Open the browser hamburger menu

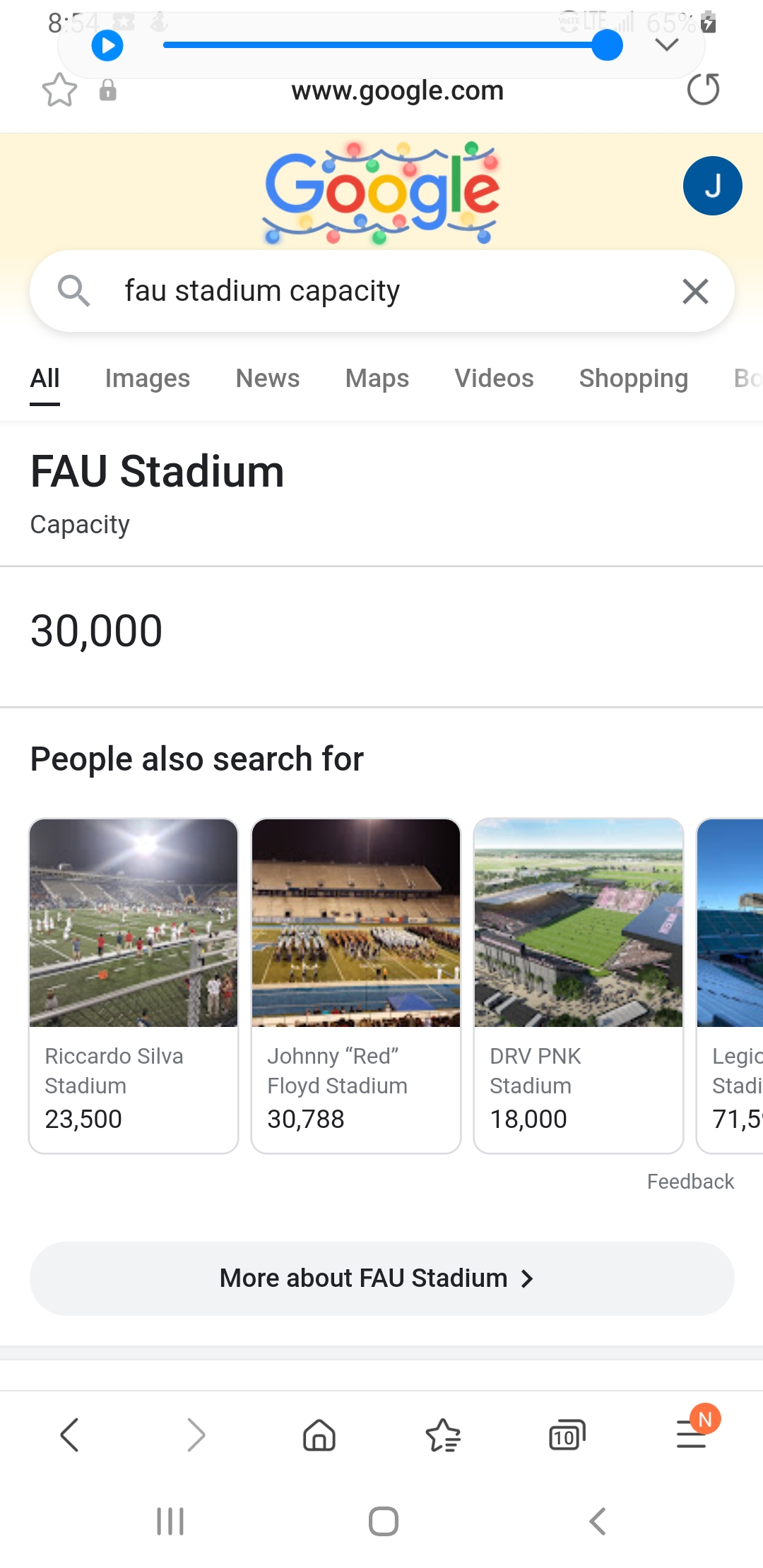coord(691,1435)
